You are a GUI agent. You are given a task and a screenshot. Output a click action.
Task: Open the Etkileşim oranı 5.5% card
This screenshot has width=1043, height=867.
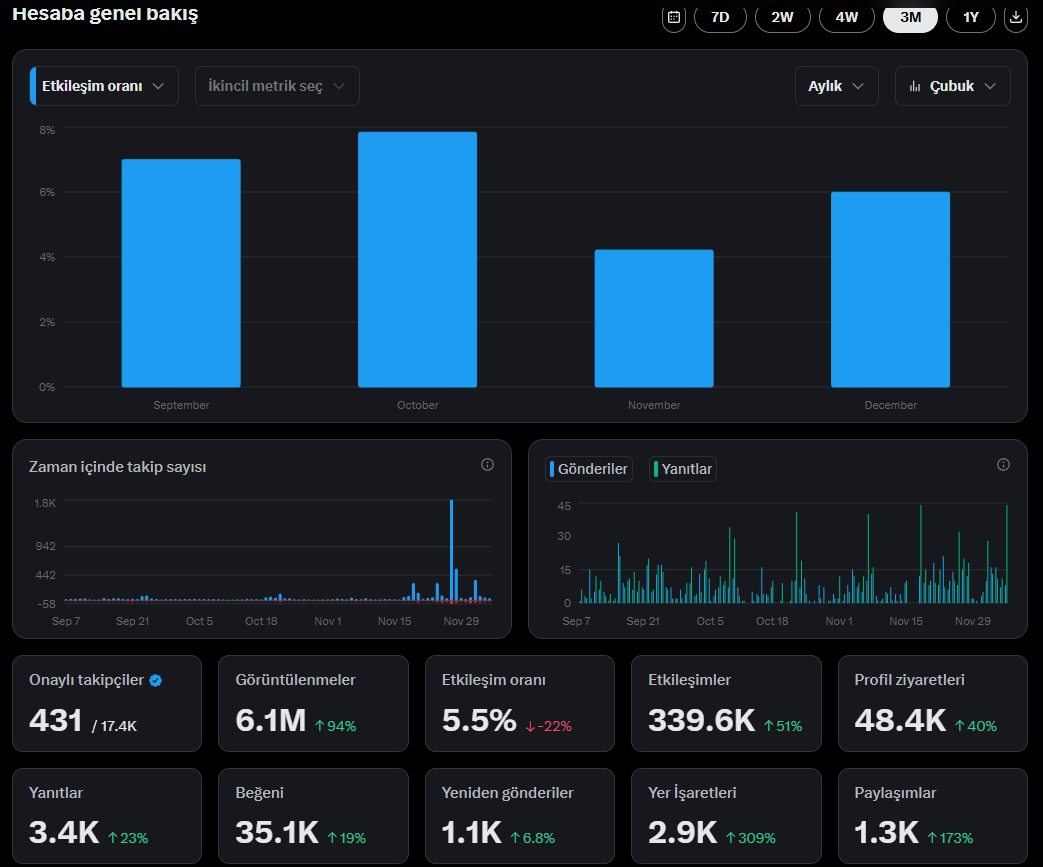520,703
